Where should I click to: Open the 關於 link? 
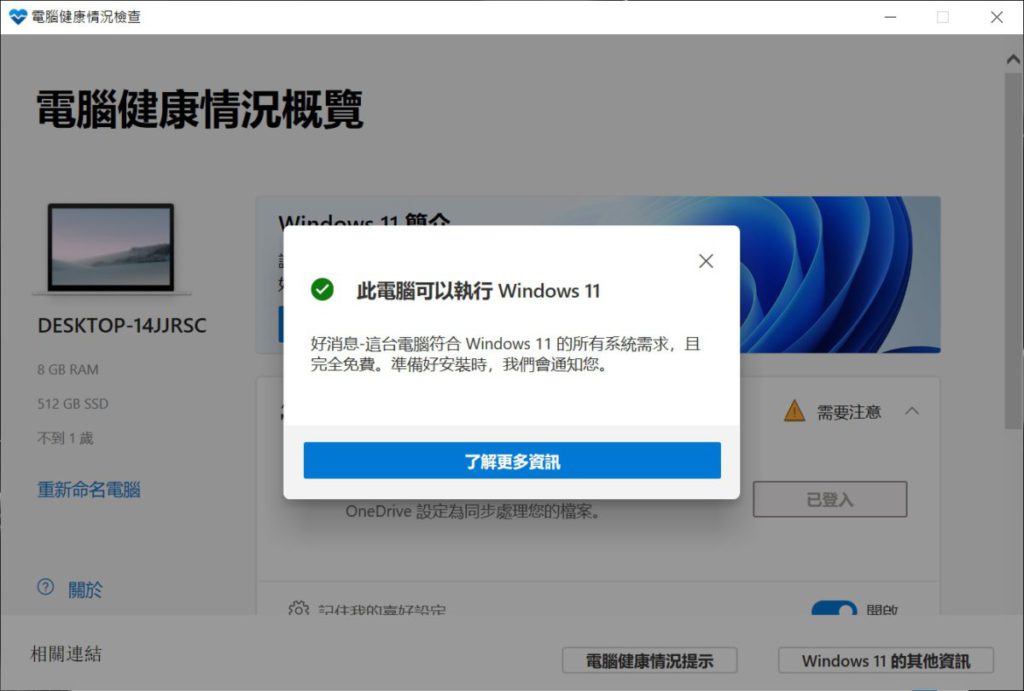click(x=86, y=590)
